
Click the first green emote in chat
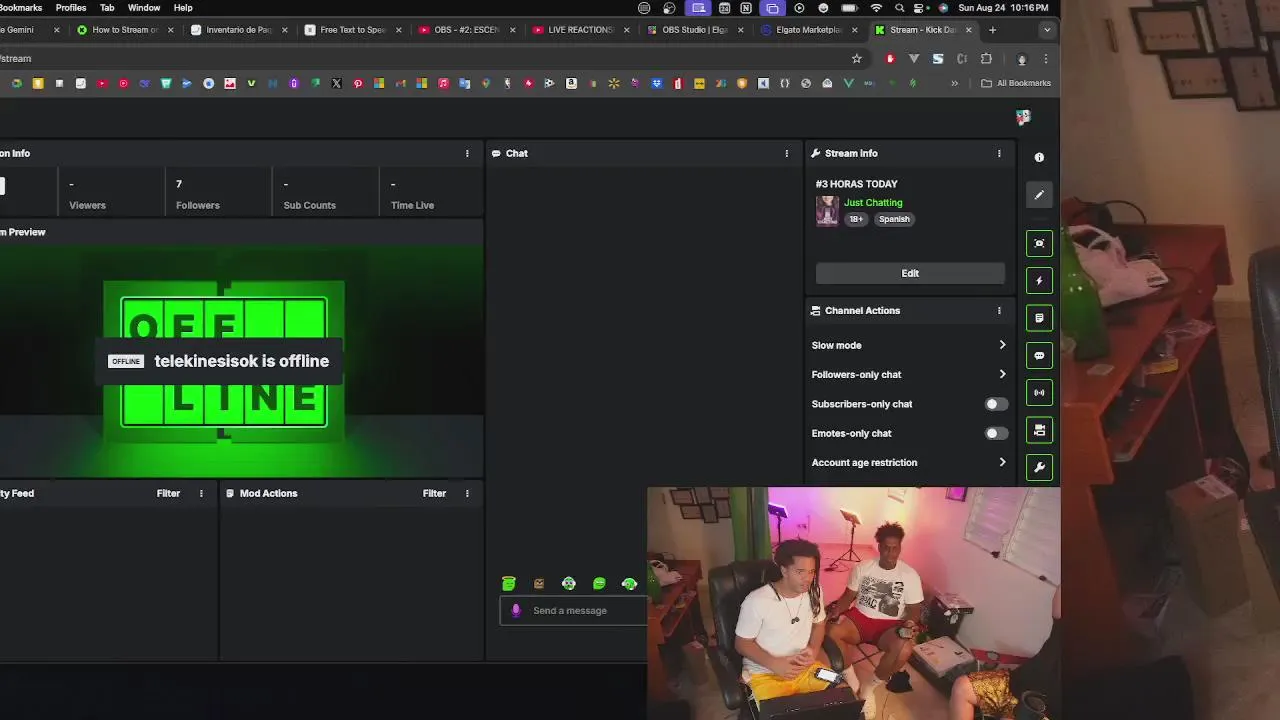tap(509, 584)
